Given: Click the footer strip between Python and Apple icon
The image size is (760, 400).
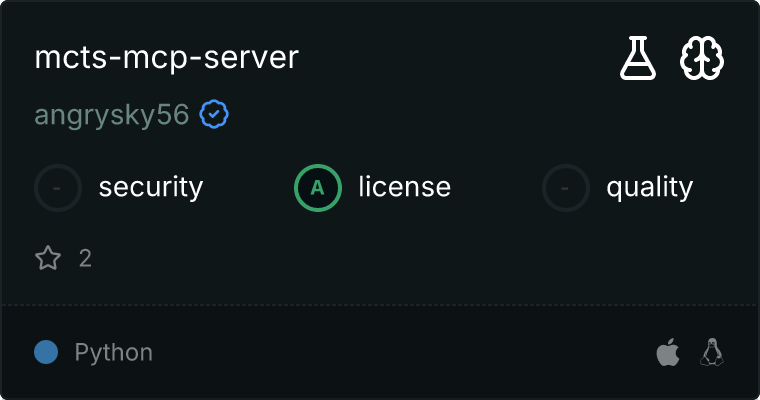Looking at the screenshot, I should coord(400,352).
